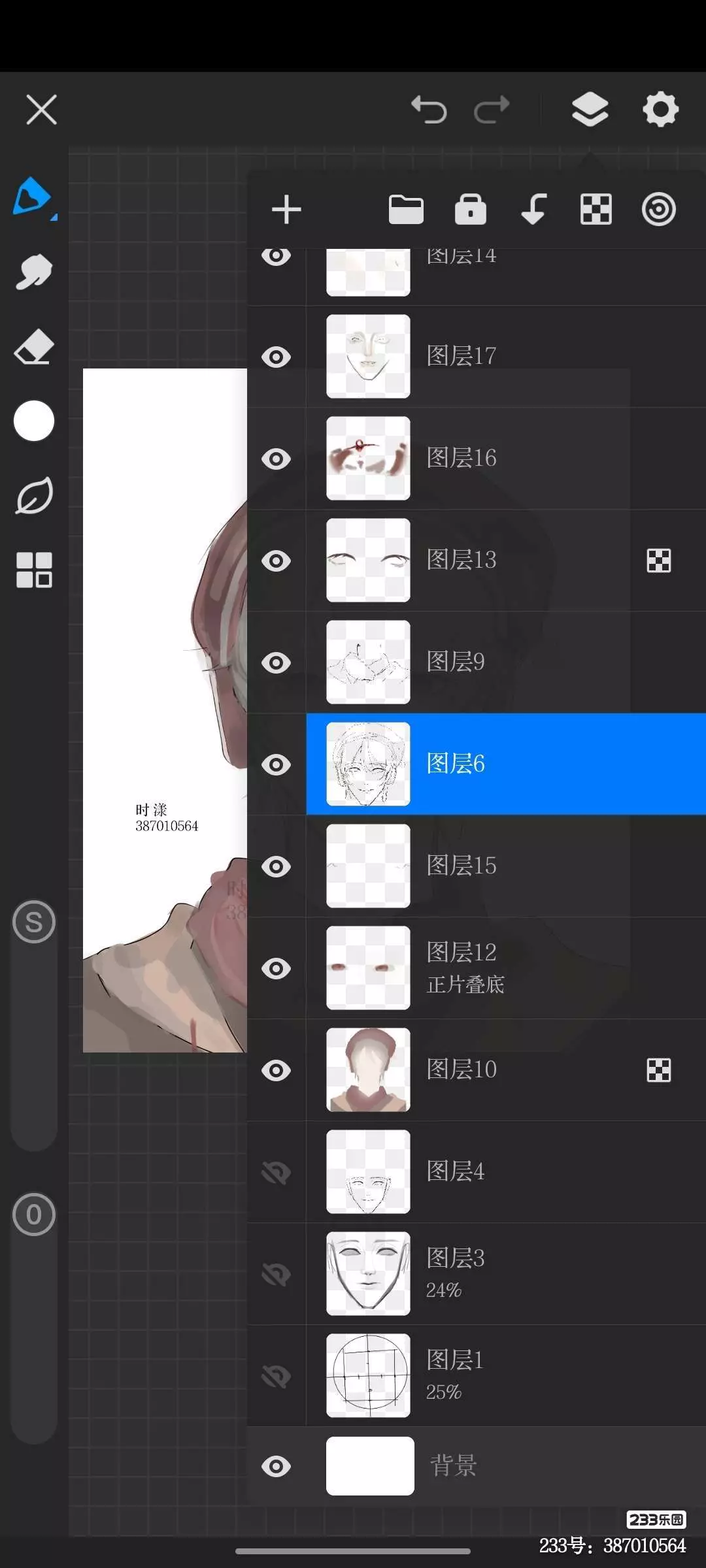
Task: Select the eraser tool
Action: coord(34,346)
